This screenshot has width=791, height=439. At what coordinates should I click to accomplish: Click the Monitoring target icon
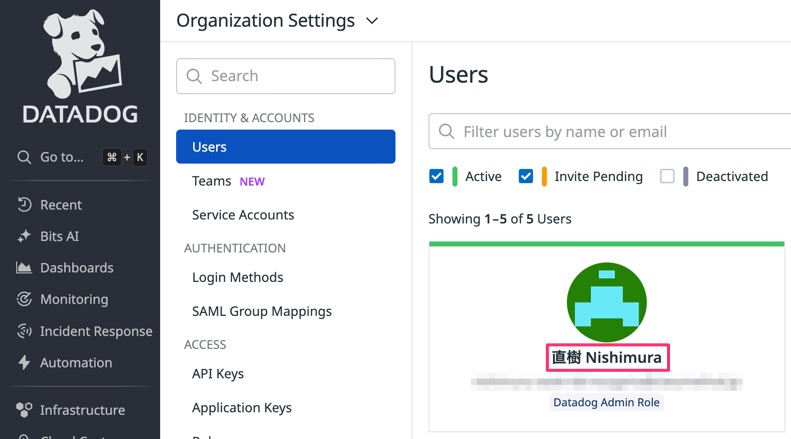pyautogui.click(x=24, y=299)
